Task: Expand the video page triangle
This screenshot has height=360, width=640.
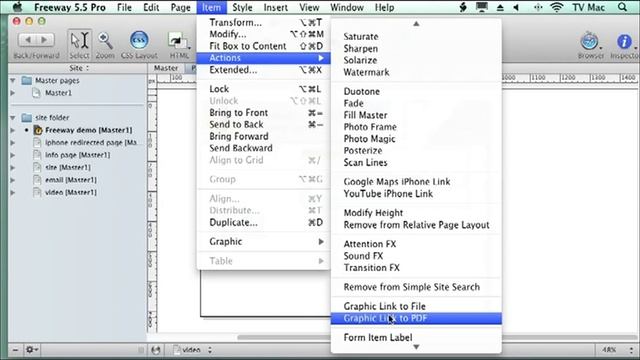Action: click(x=13, y=192)
